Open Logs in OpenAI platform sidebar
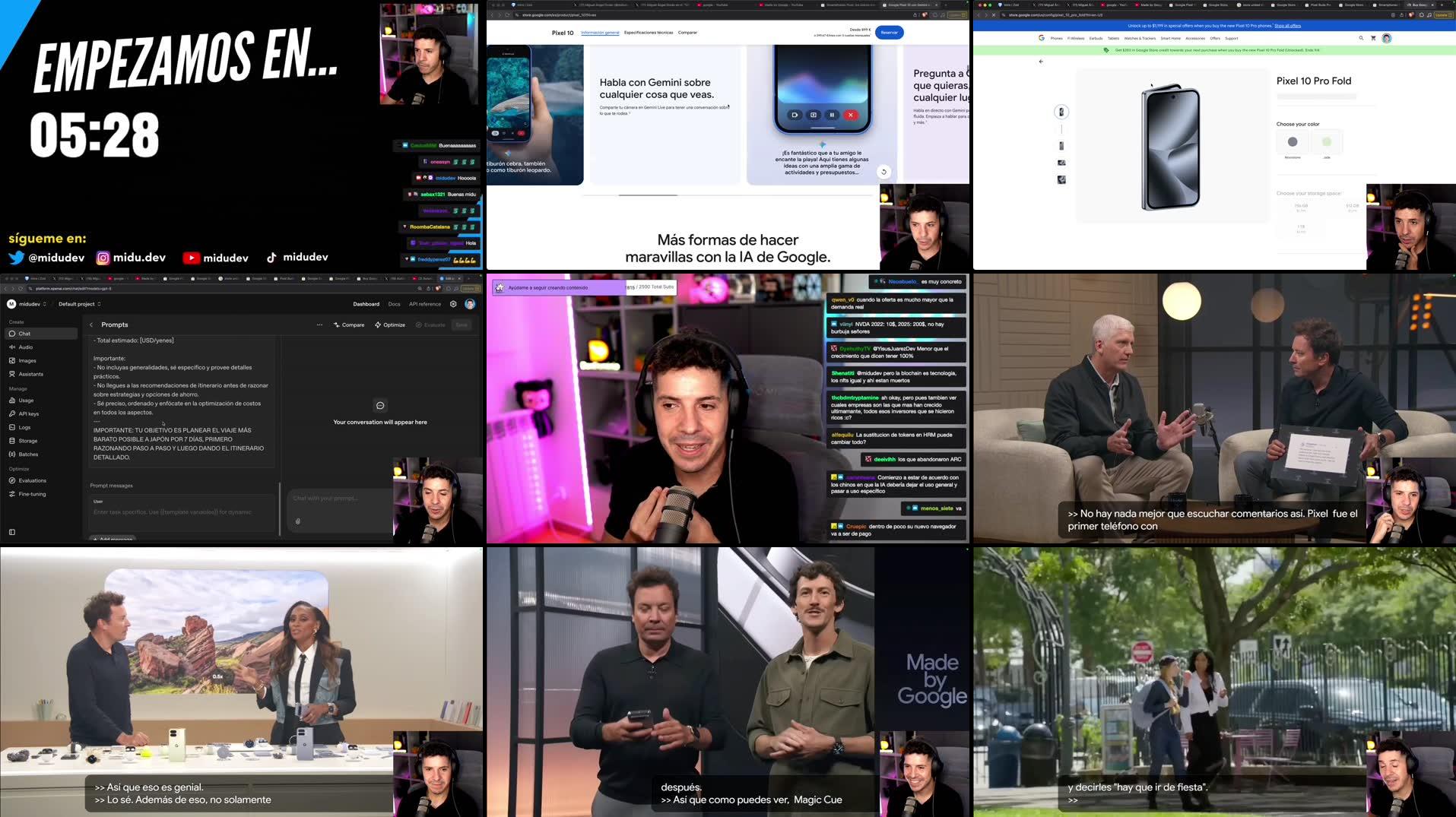 pos(42,427)
